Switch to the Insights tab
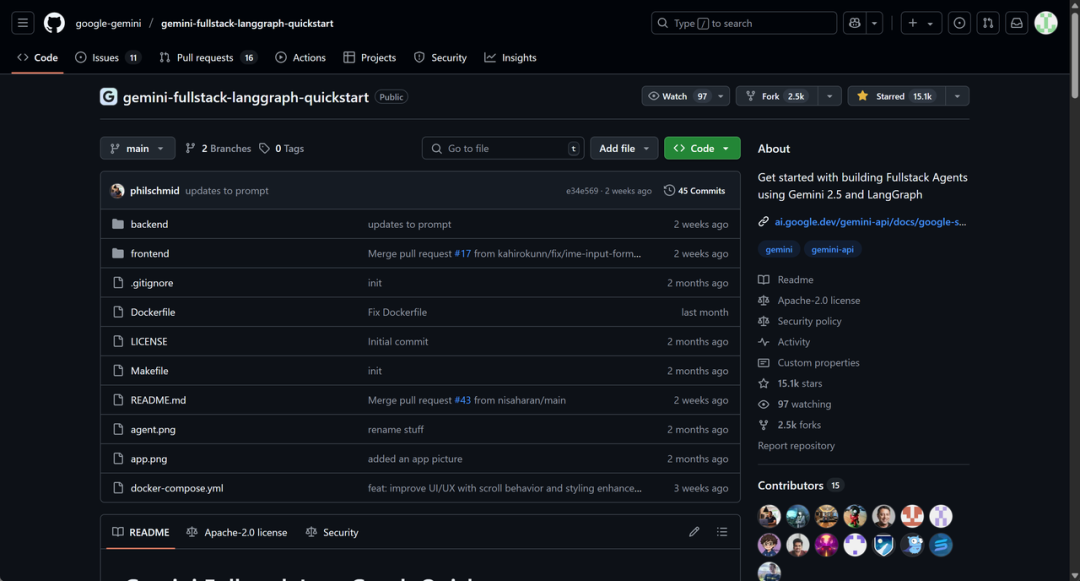Viewport: 1080px width, 581px height. 510,58
